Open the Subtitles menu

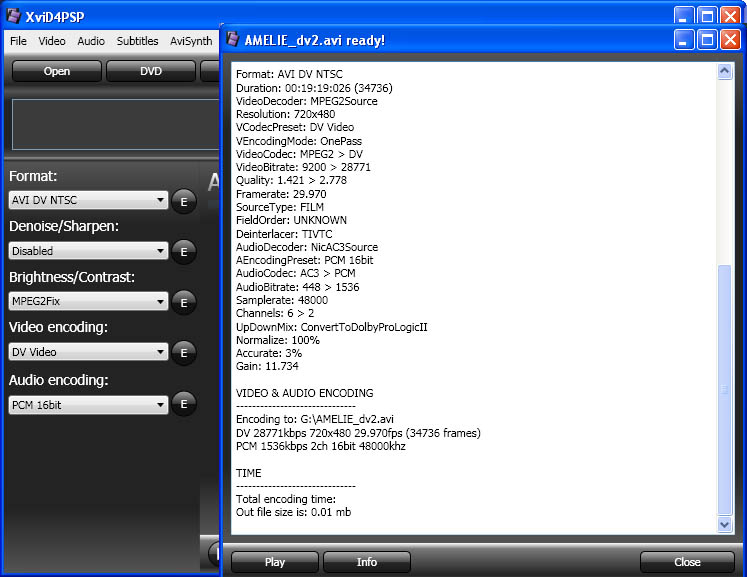(x=137, y=41)
